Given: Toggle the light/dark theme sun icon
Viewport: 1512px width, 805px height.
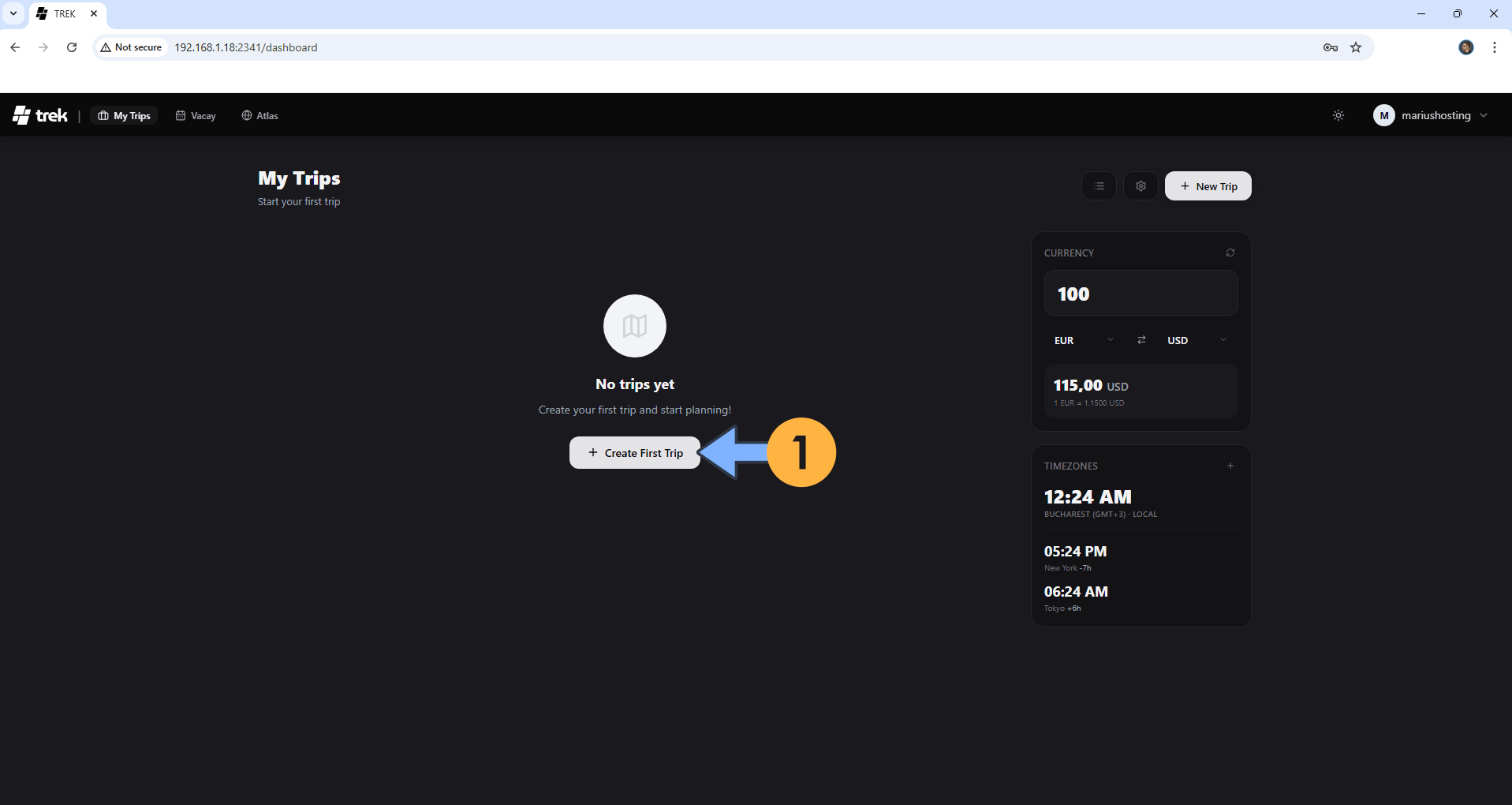Looking at the screenshot, I should (1338, 115).
